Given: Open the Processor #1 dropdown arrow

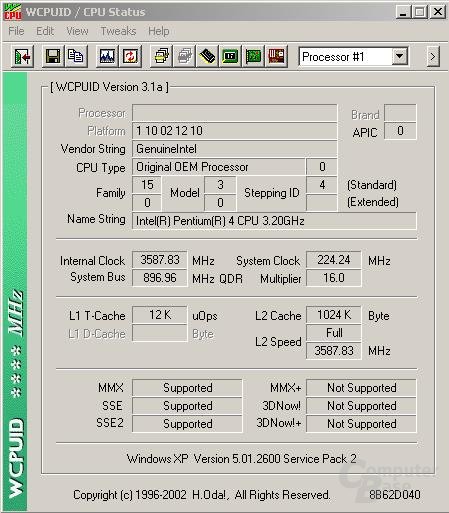Looking at the screenshot, I should pyautogui.click(x=399, y=56).
